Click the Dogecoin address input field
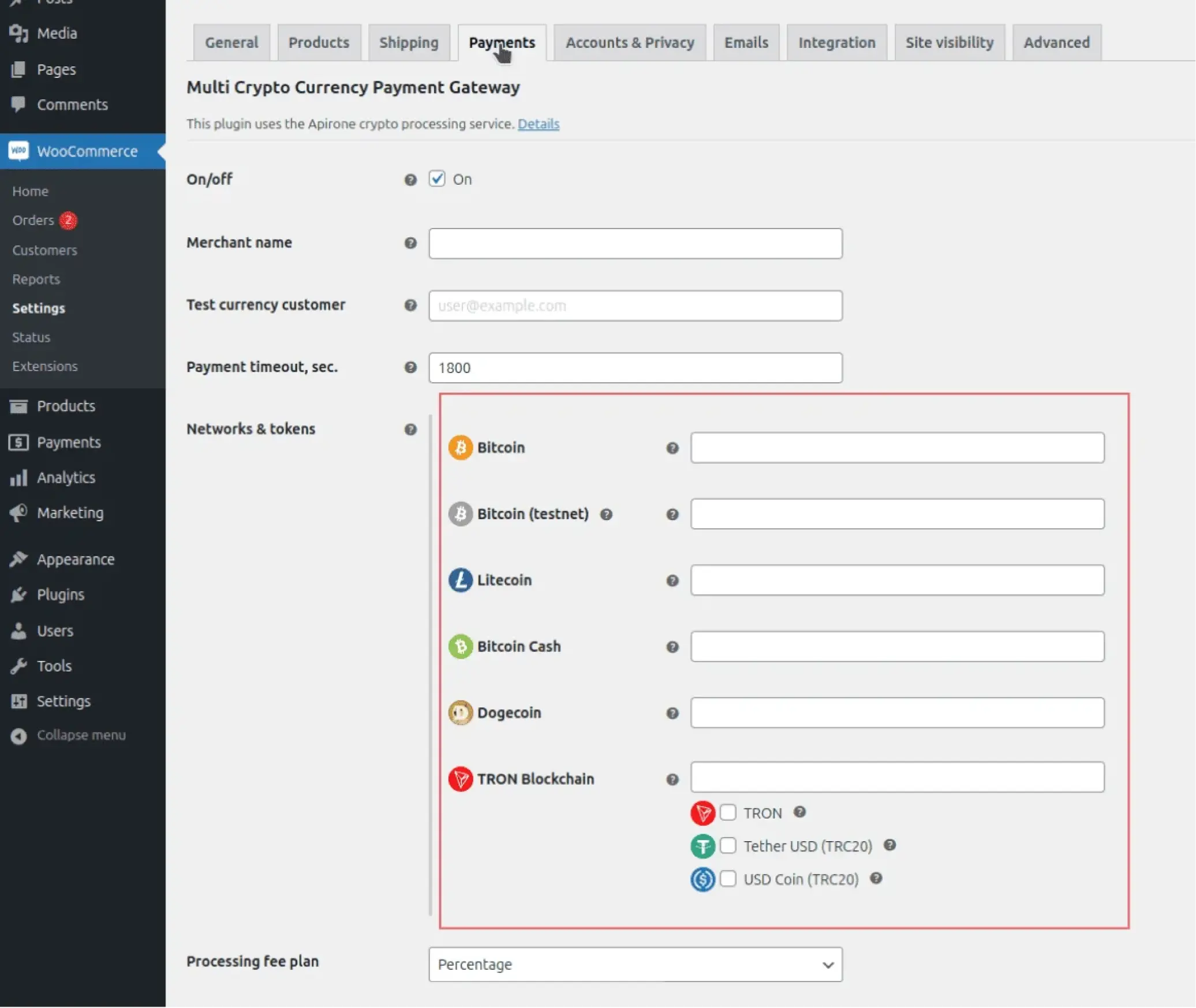 898,714
